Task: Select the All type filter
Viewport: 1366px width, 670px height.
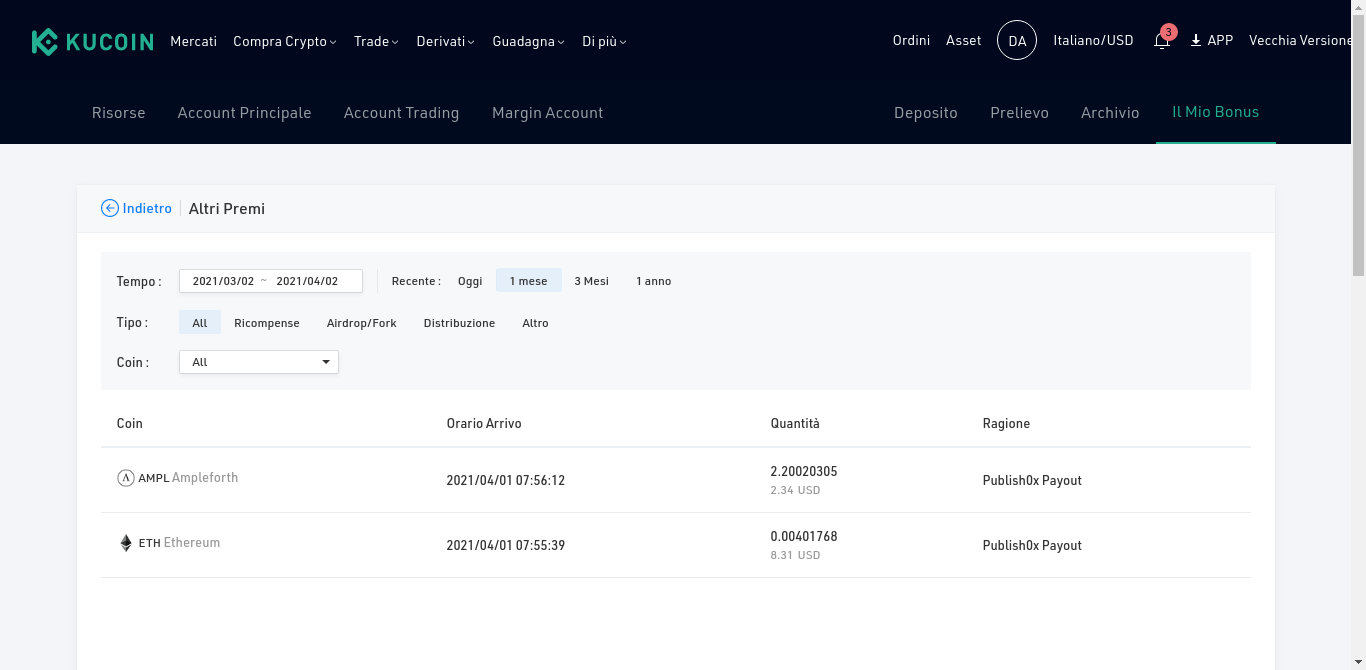Action: 200,323
